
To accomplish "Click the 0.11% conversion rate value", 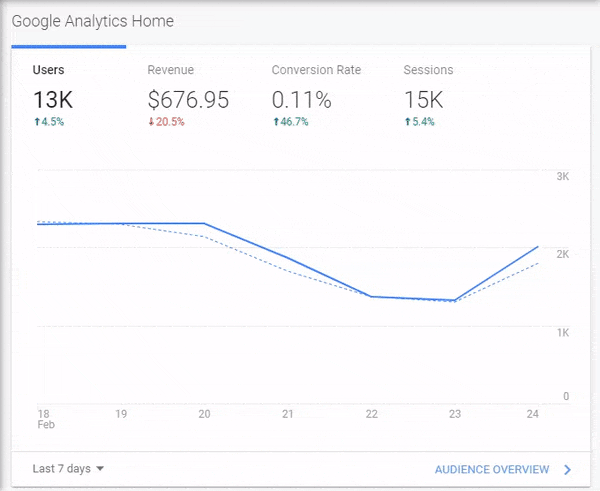I will 301,100.
